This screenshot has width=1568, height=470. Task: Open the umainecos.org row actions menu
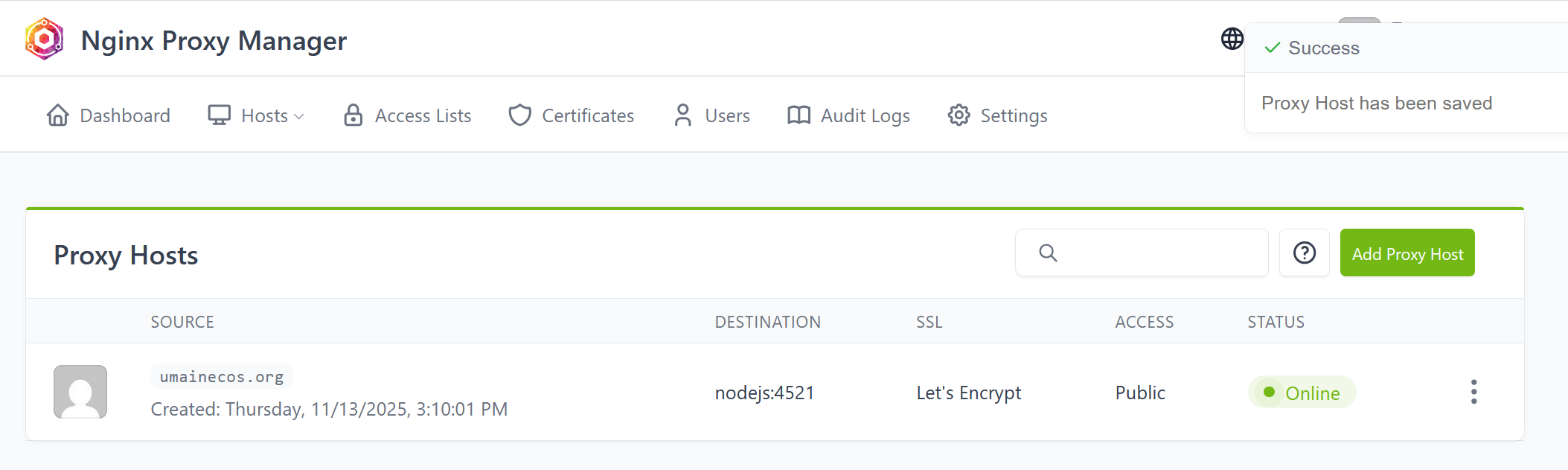point(1473,392)
